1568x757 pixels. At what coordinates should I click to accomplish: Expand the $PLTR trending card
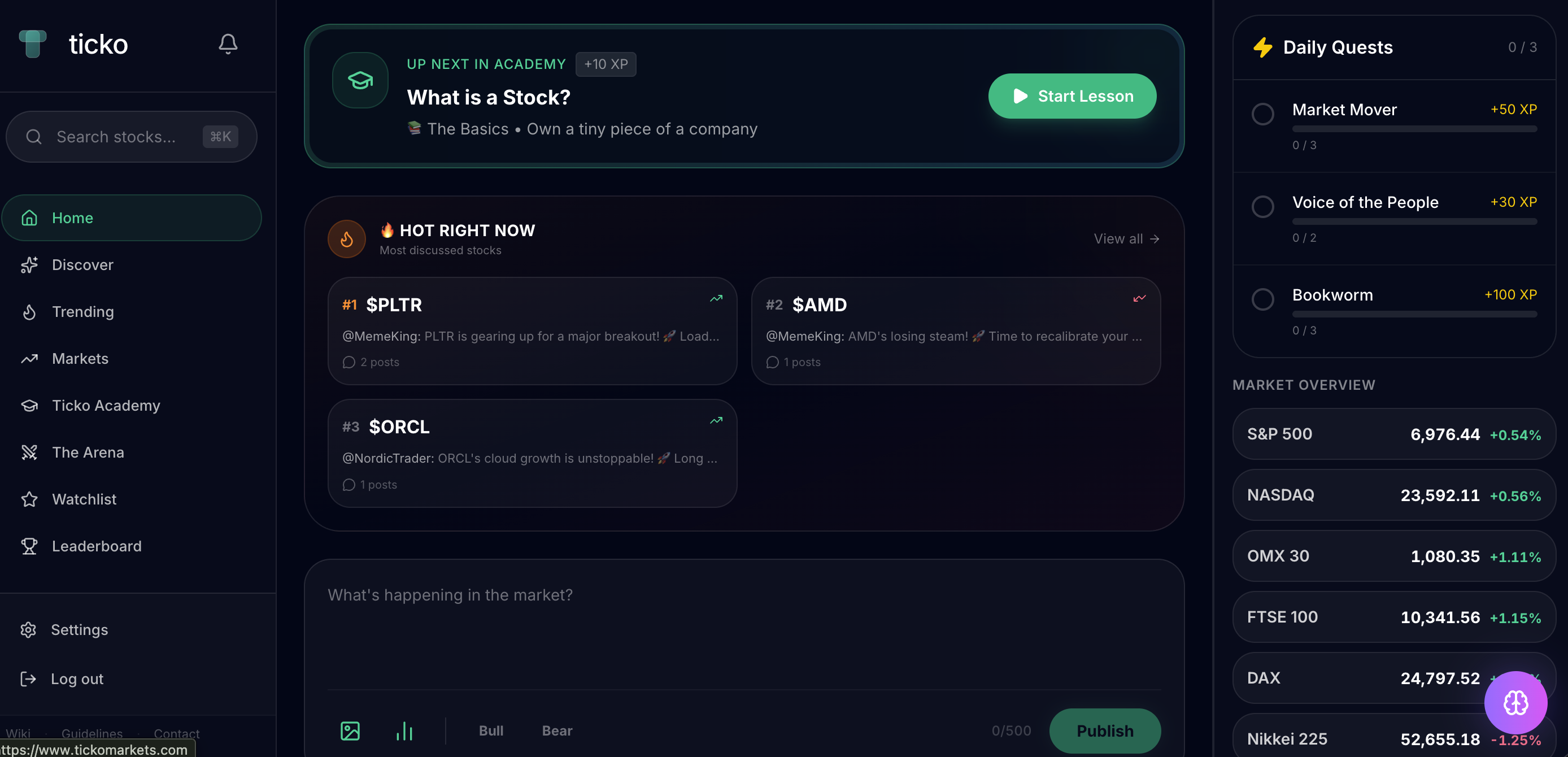tap(533, 332)
